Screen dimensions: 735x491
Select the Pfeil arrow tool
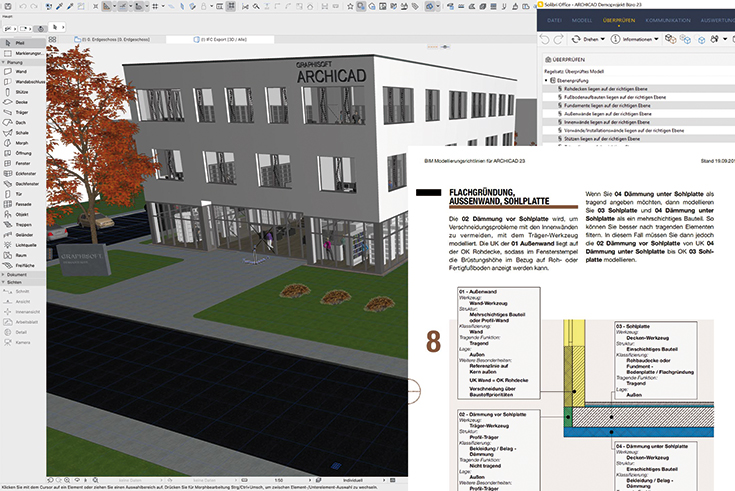tap(18, 45)
